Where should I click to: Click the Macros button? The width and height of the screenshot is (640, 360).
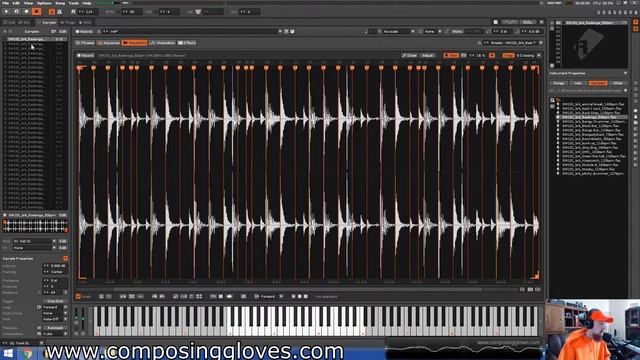(x=84, y=31)
